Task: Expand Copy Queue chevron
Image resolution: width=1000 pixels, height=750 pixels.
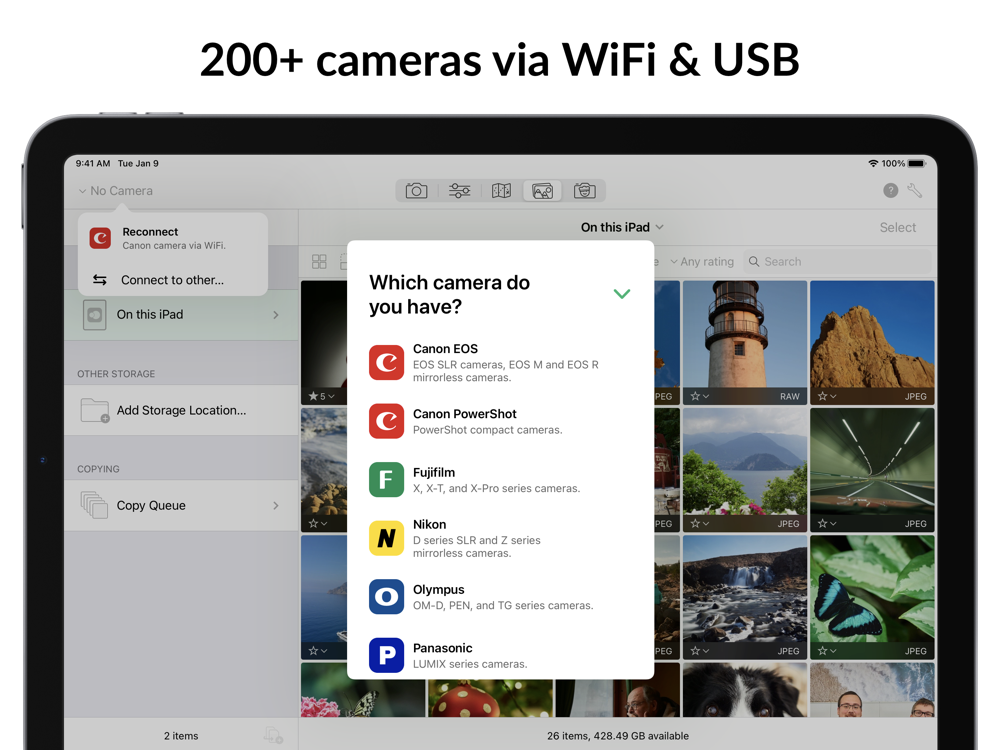Action: tap(276, 505)
